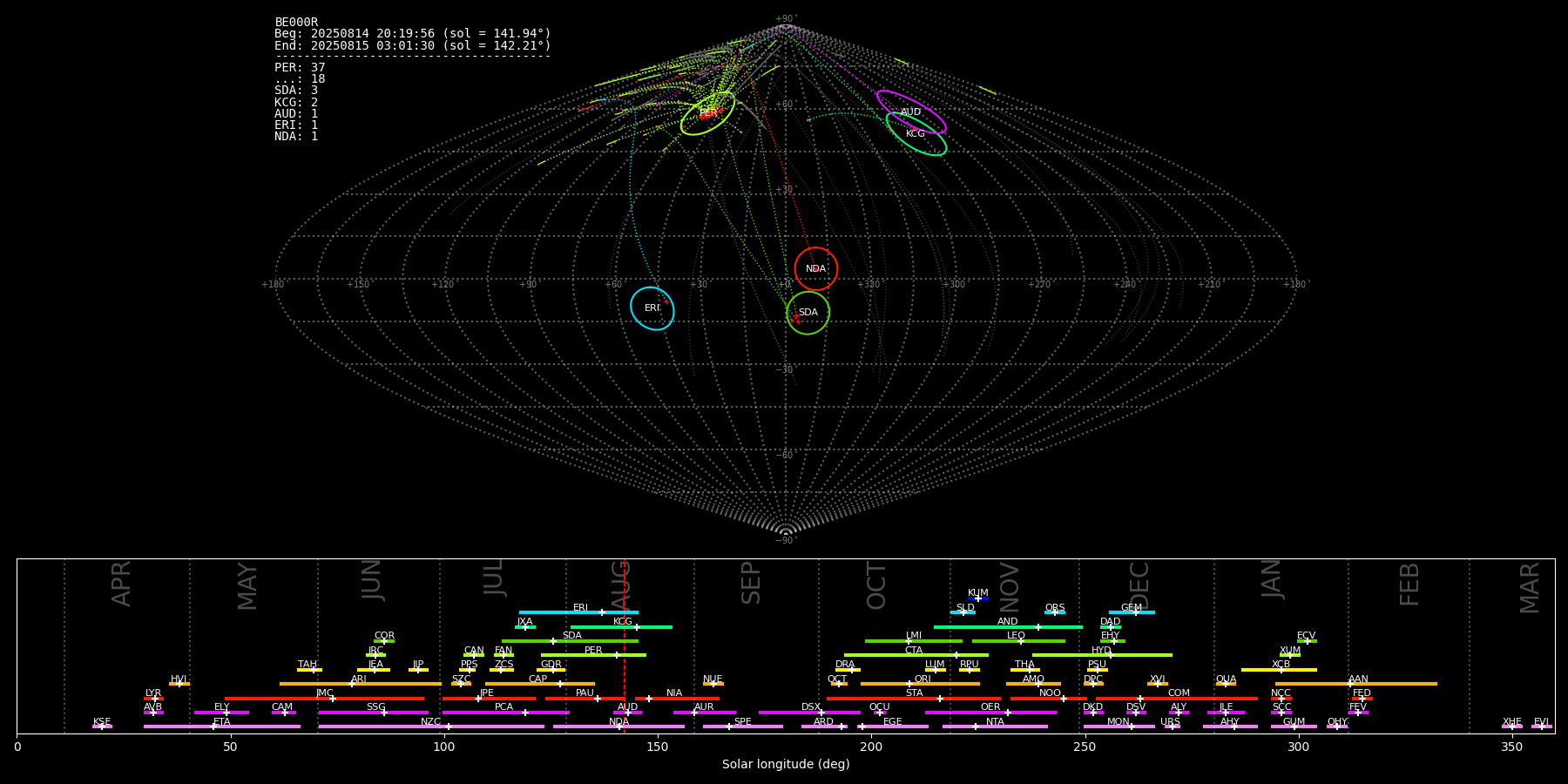The width and height of the screenshot is (1568, 784).
Task: Click the KUM shower bar on the timeline
Action: click(x=978, y=598)
